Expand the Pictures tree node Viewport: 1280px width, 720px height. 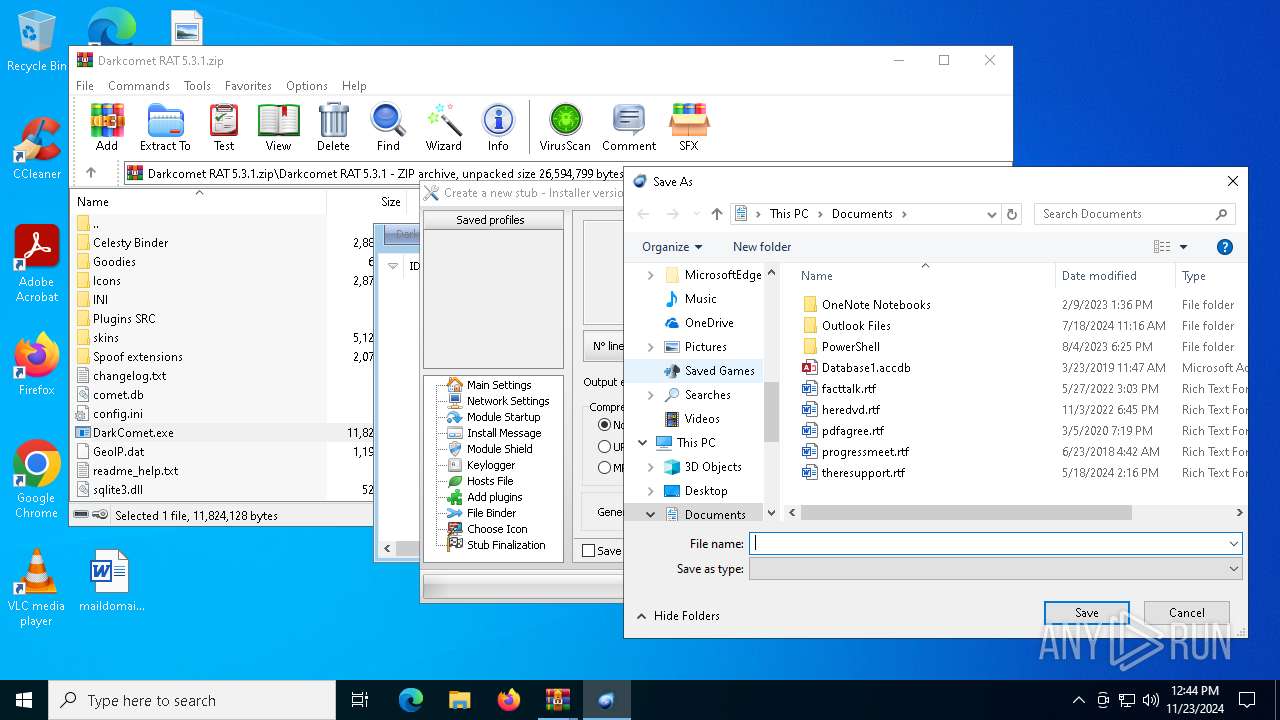click(x=651, y=347)
